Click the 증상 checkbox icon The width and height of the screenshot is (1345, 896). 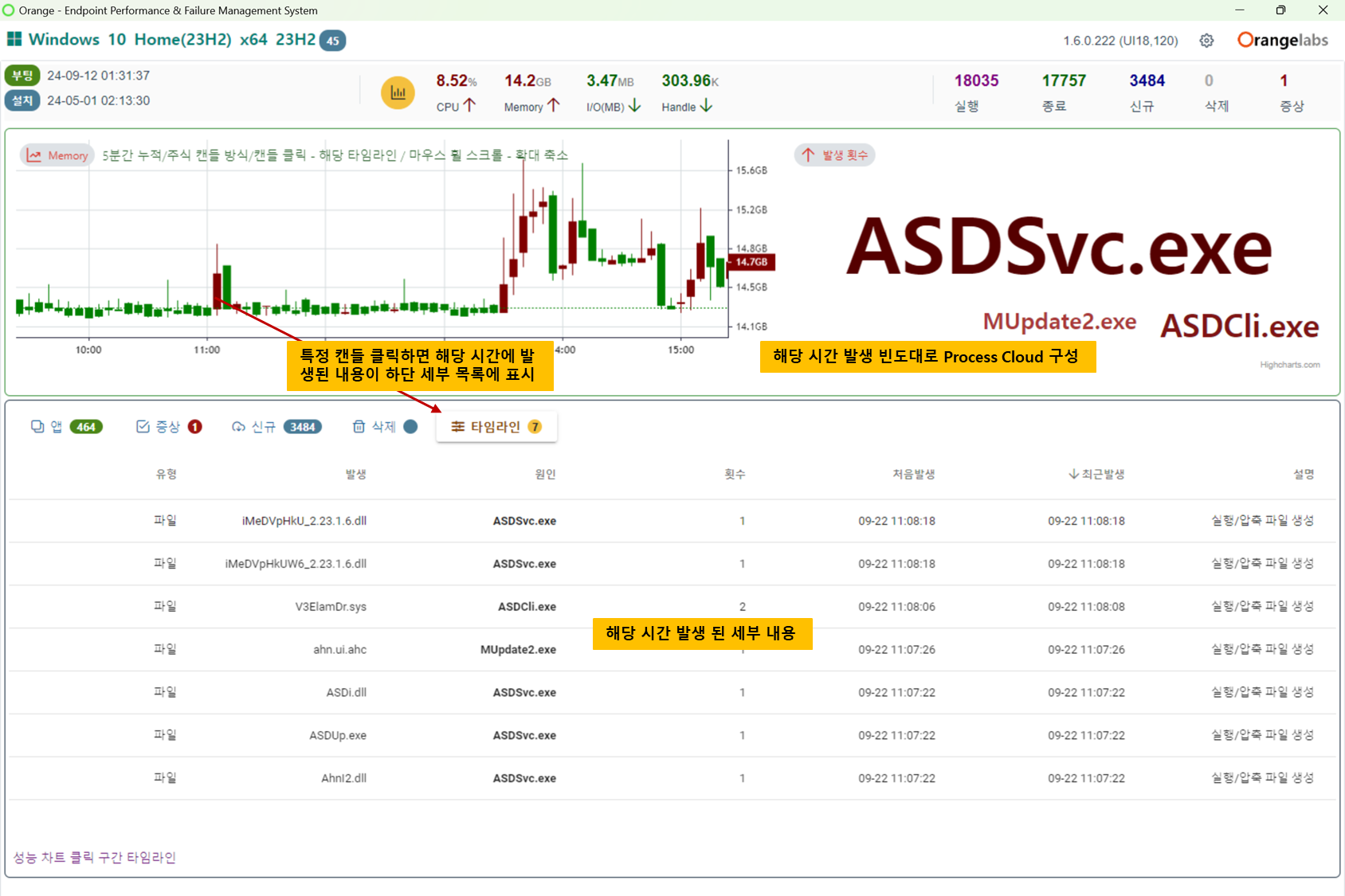coord(143,426)
